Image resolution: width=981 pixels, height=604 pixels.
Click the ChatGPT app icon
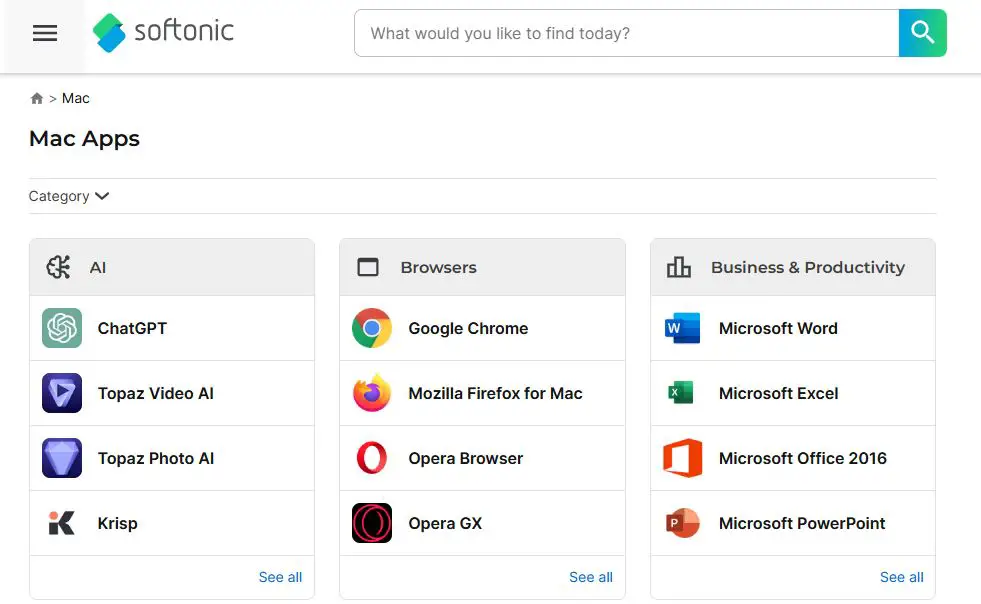point(62,328)
